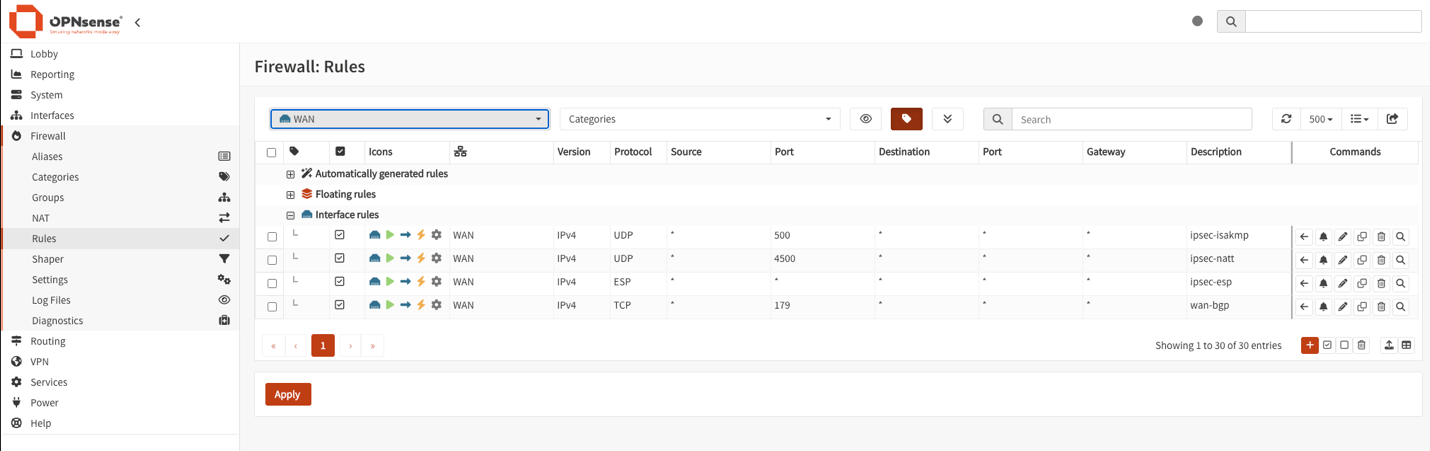
Task: Click the quick (lightning) icon on the wan-bgp rule
Action: 421,305
